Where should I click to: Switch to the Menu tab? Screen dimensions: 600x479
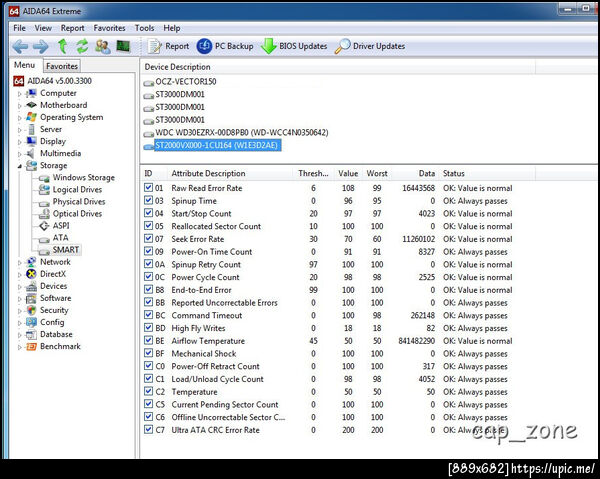(x=24, y=65)
